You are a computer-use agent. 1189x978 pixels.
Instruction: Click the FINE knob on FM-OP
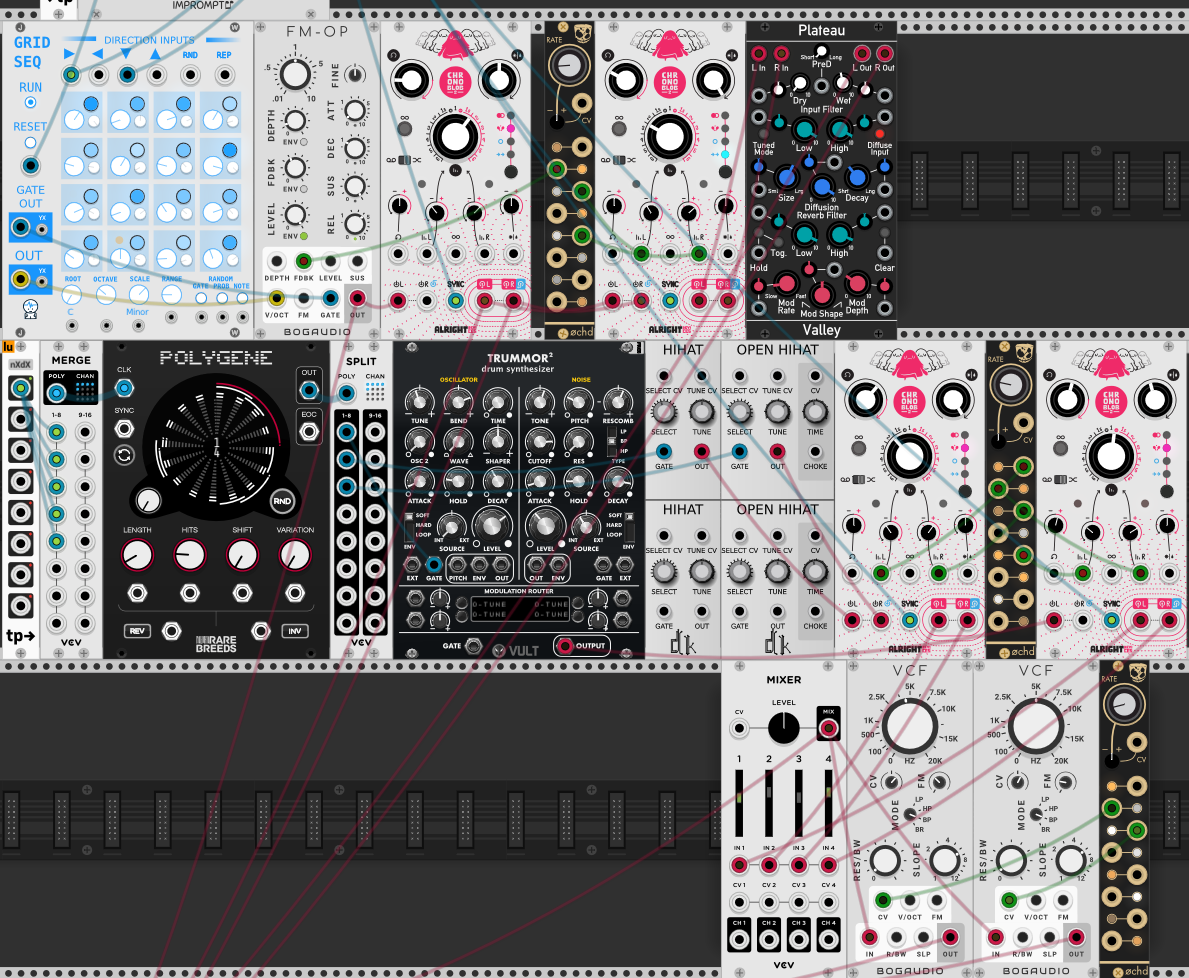point(354,74)
